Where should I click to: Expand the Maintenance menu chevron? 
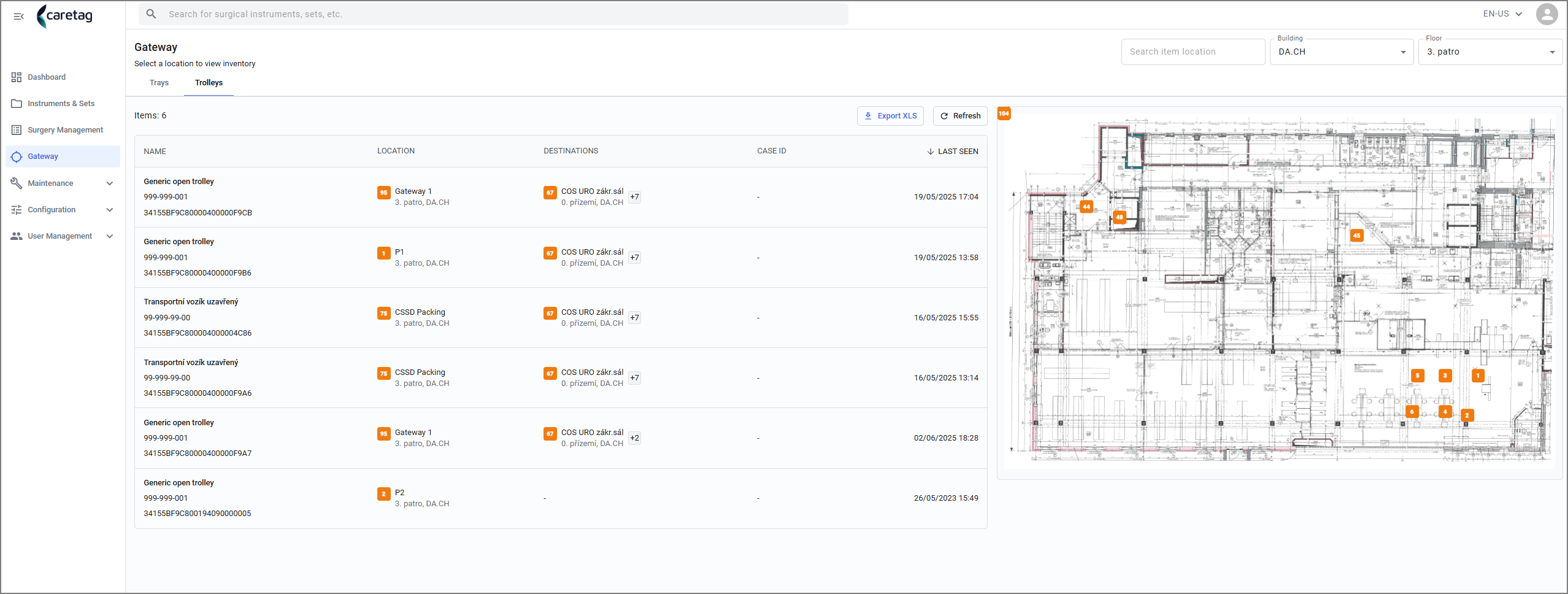tap(110, 183)
